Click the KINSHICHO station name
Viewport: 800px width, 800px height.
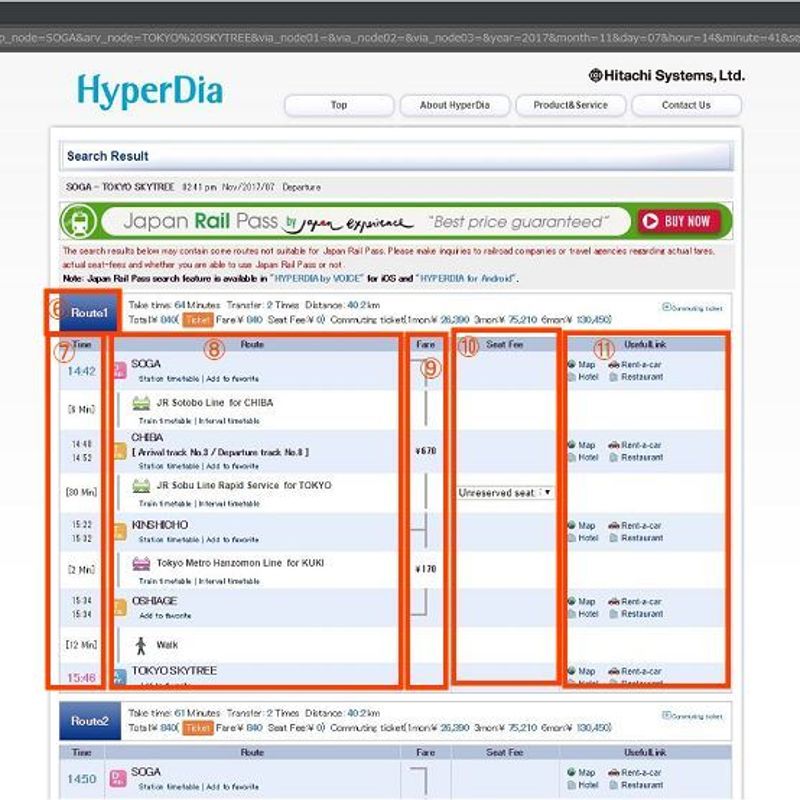tap(160, 525)
